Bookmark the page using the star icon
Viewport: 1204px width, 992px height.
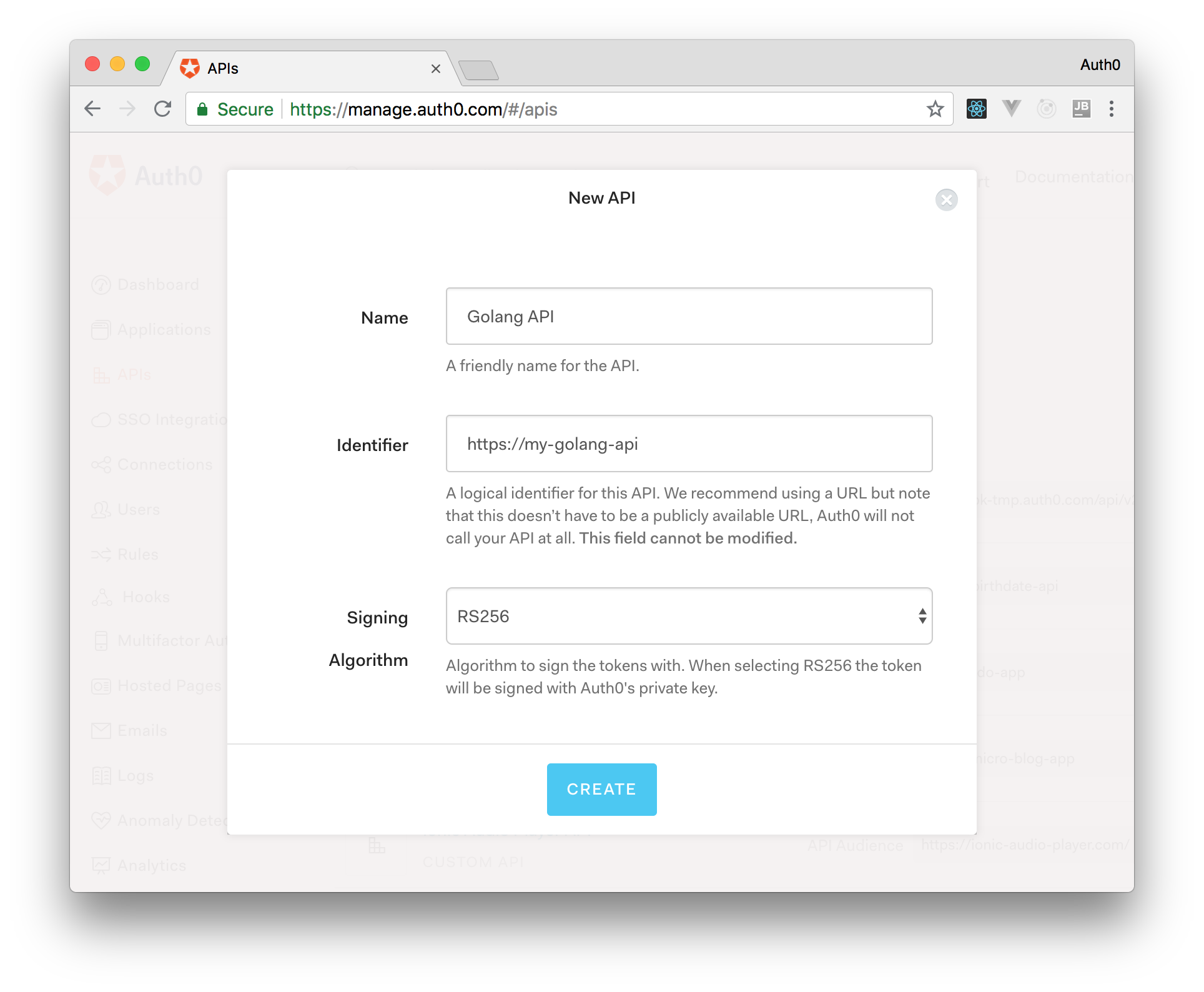[935, 109]
